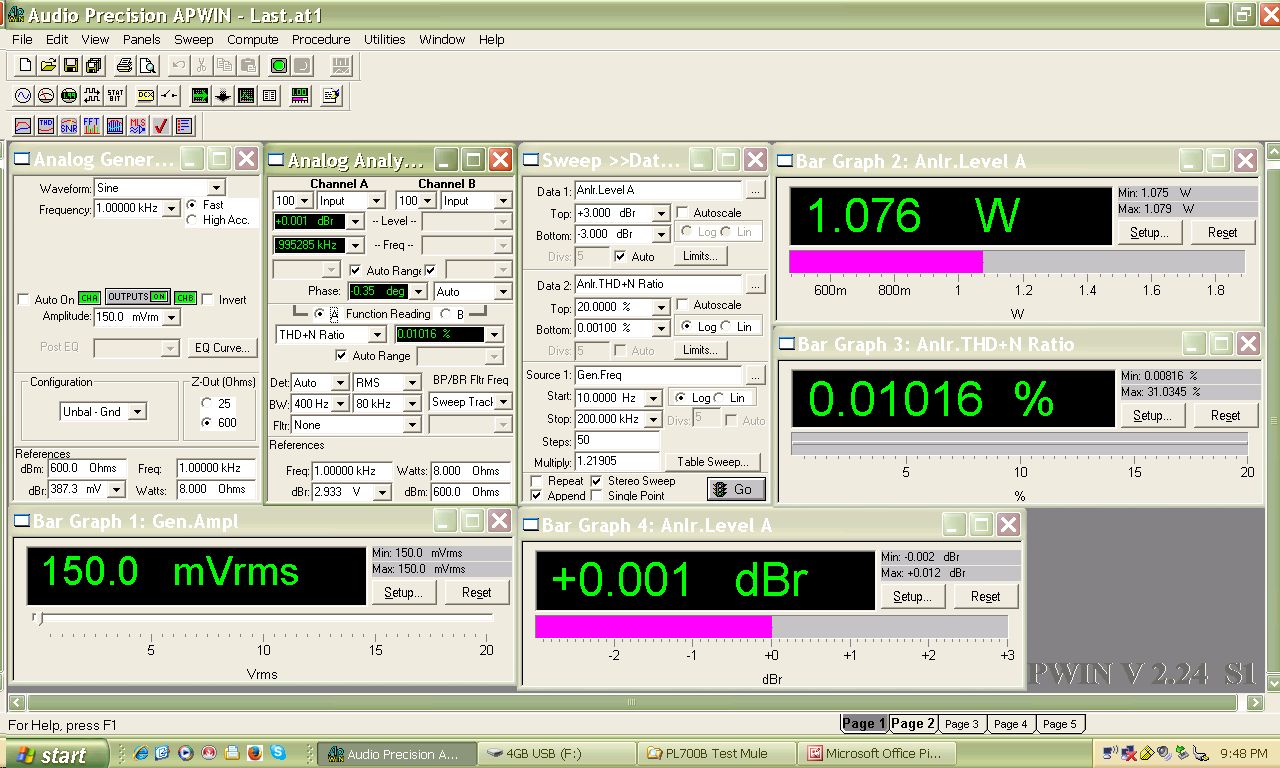The width and height of the screenshot is (1280, 768).
Task: Open the Unbal - Gnd configuration dropdown
Action: pyautogui.click(x=138, y=411)
